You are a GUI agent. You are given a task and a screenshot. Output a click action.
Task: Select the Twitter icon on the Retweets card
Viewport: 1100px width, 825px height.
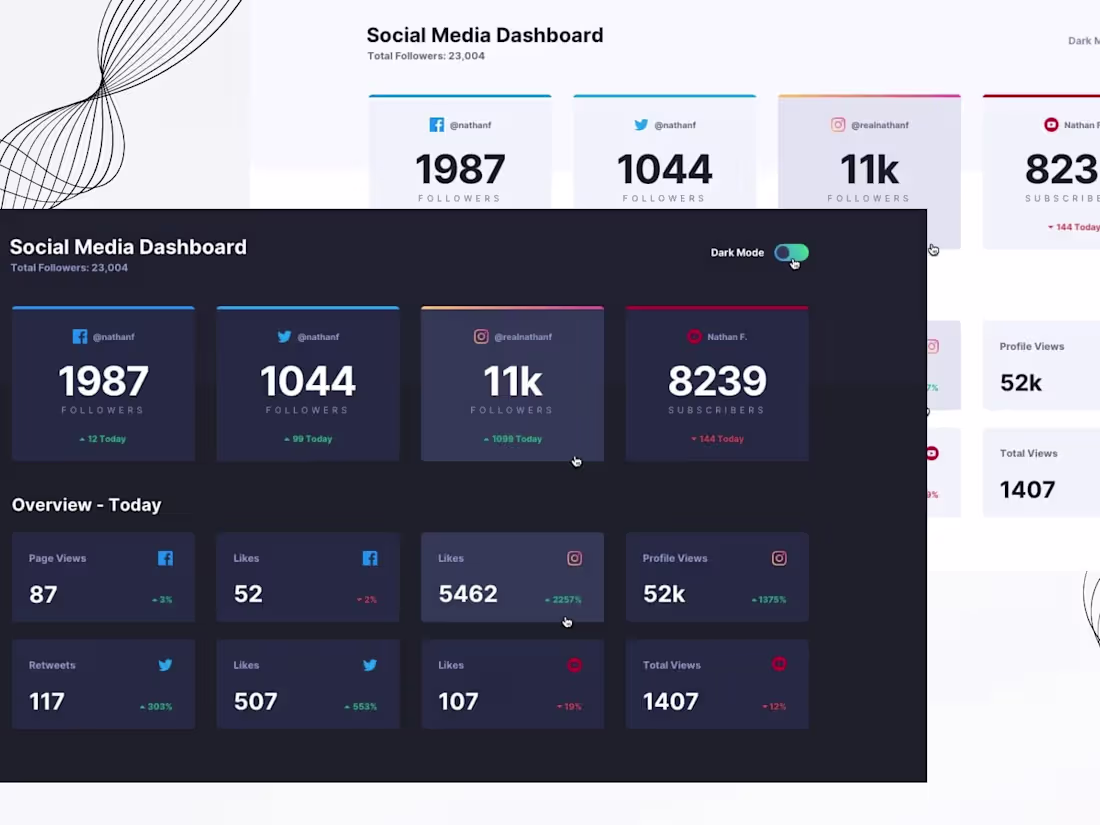(x=165, y=665)
